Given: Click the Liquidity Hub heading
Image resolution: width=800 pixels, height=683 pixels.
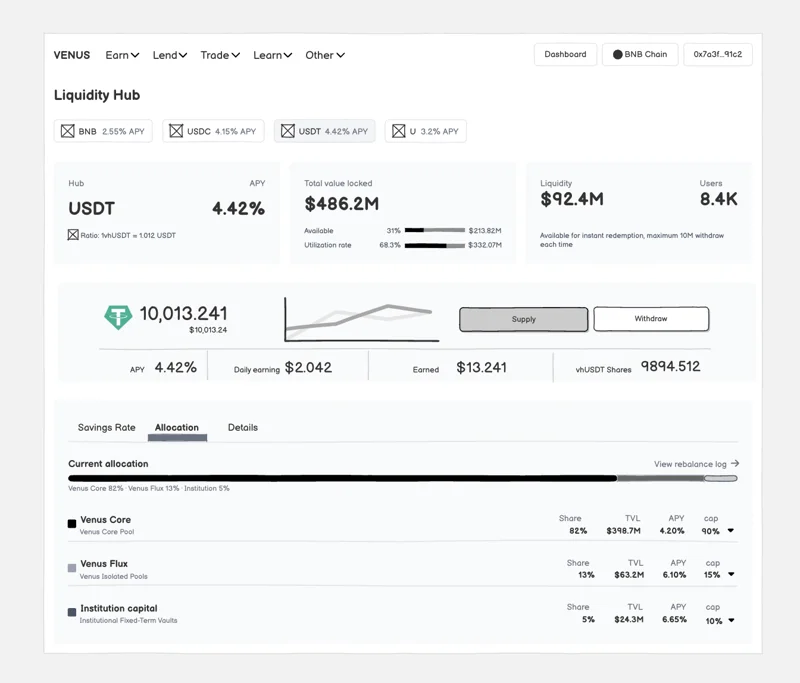Looking at the screenshot, I should pos(97,95).
